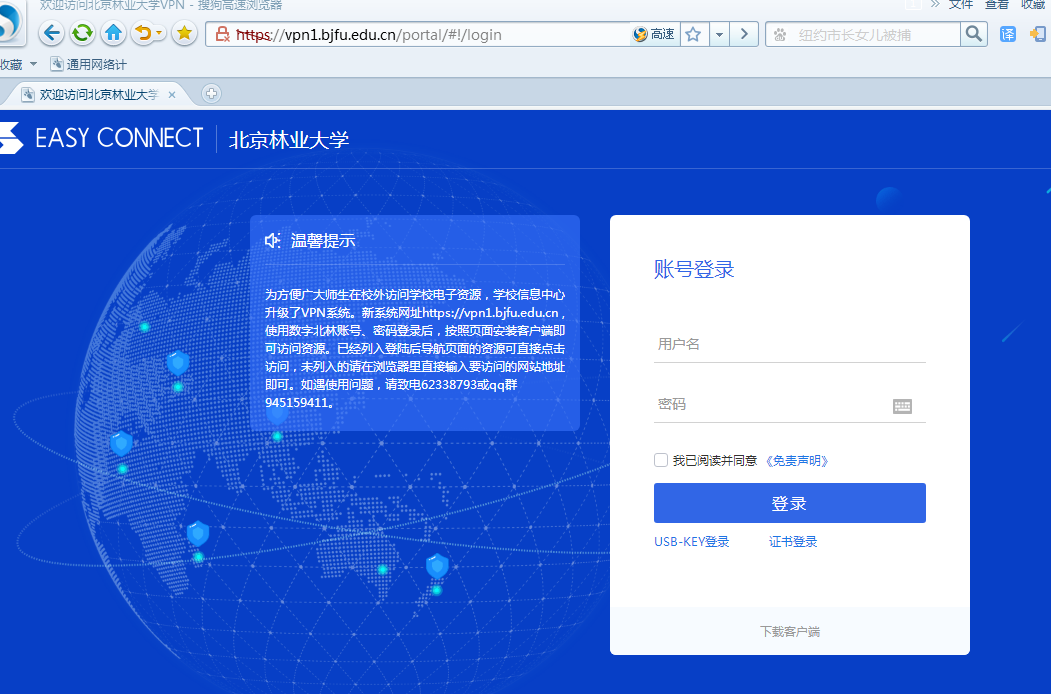Screen dimensions: 1051x694
Task: Click the translate icon in the toolbar
Action: tap(1008, 34)
